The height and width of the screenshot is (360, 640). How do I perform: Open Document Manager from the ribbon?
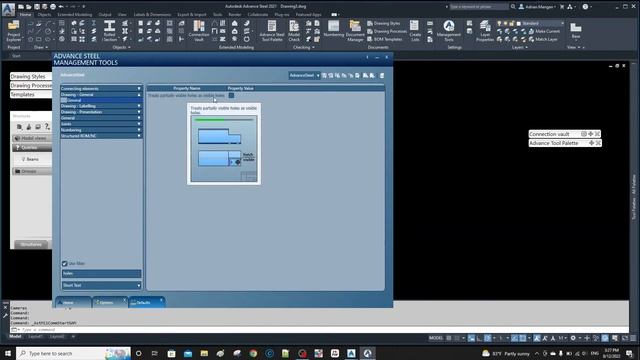tap(355, 31)
